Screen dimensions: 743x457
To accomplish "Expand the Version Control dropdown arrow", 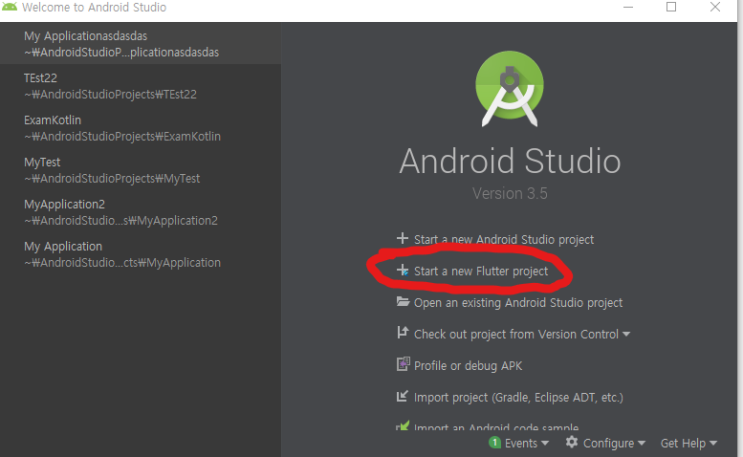I will pyautogui.click(x=626, y=334).
